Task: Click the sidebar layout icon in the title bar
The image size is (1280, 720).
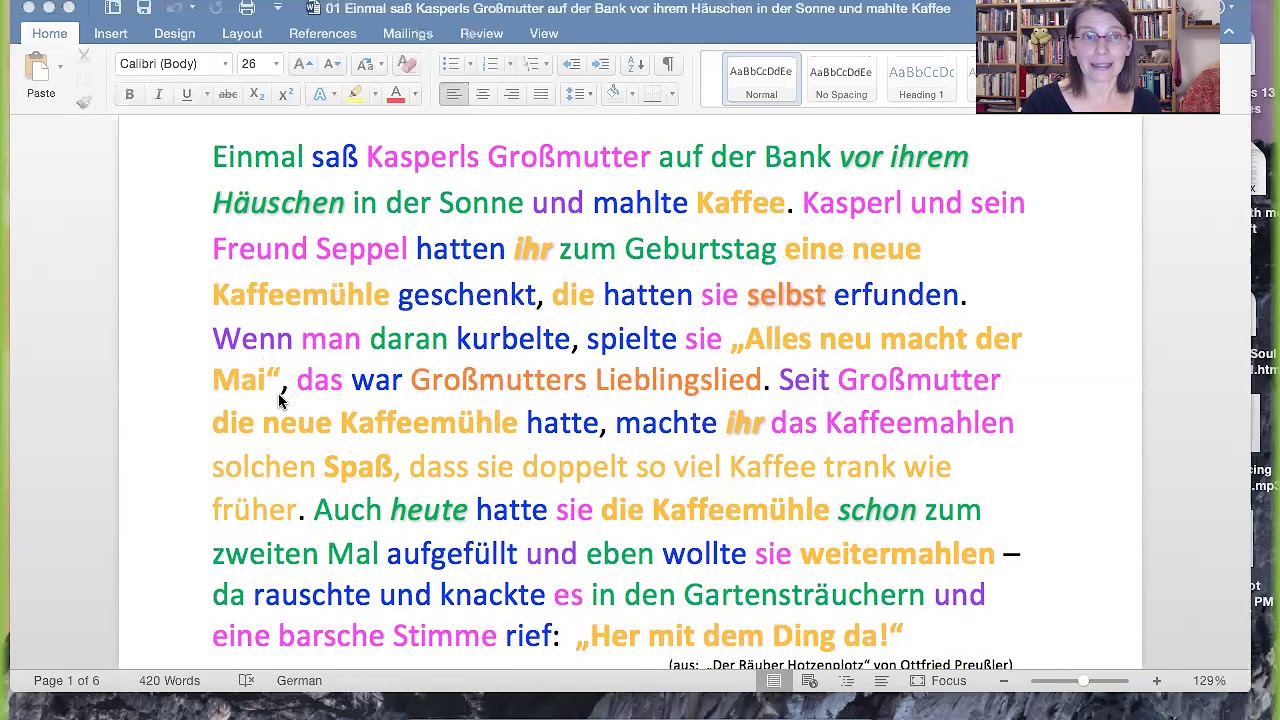Action: point(113,8)
